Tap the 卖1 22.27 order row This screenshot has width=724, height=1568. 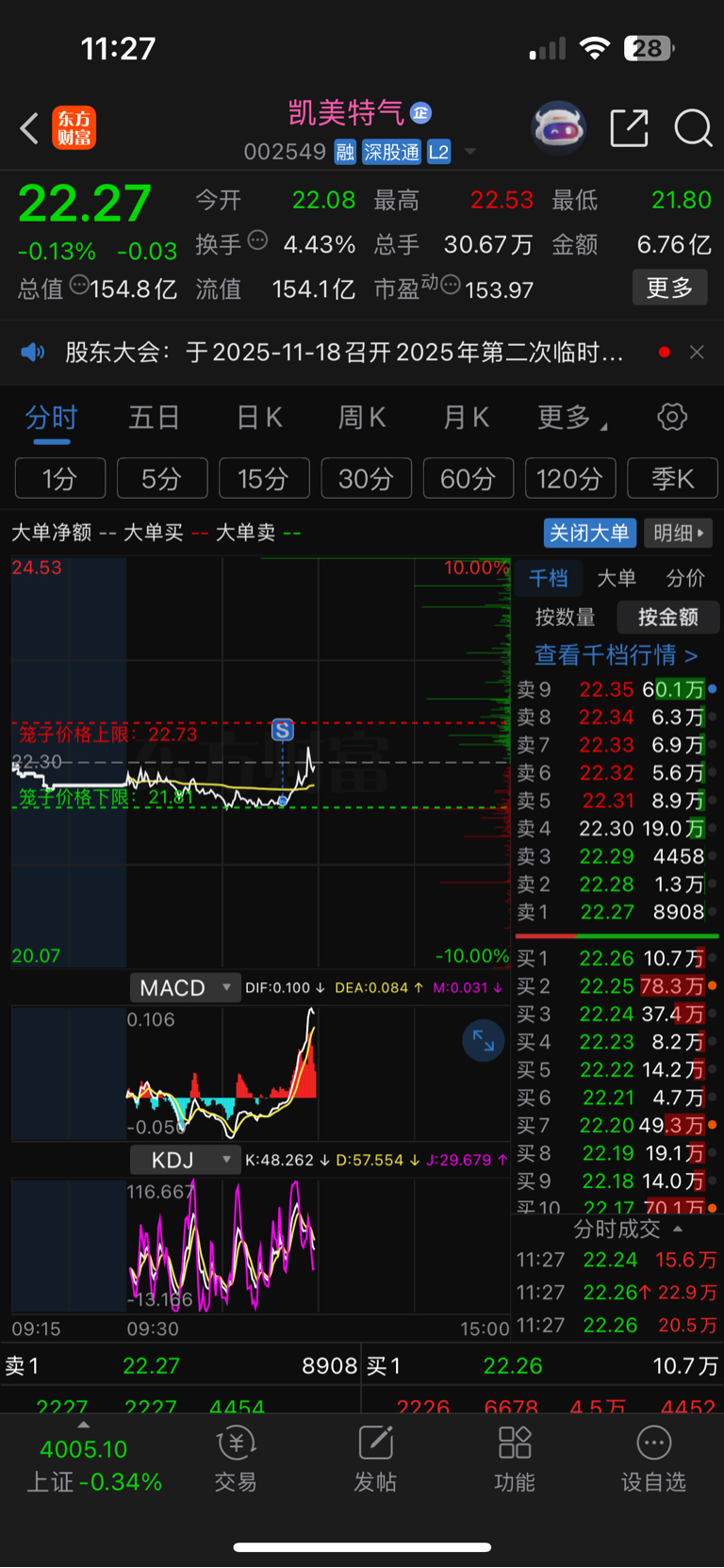tap(617, 912)
